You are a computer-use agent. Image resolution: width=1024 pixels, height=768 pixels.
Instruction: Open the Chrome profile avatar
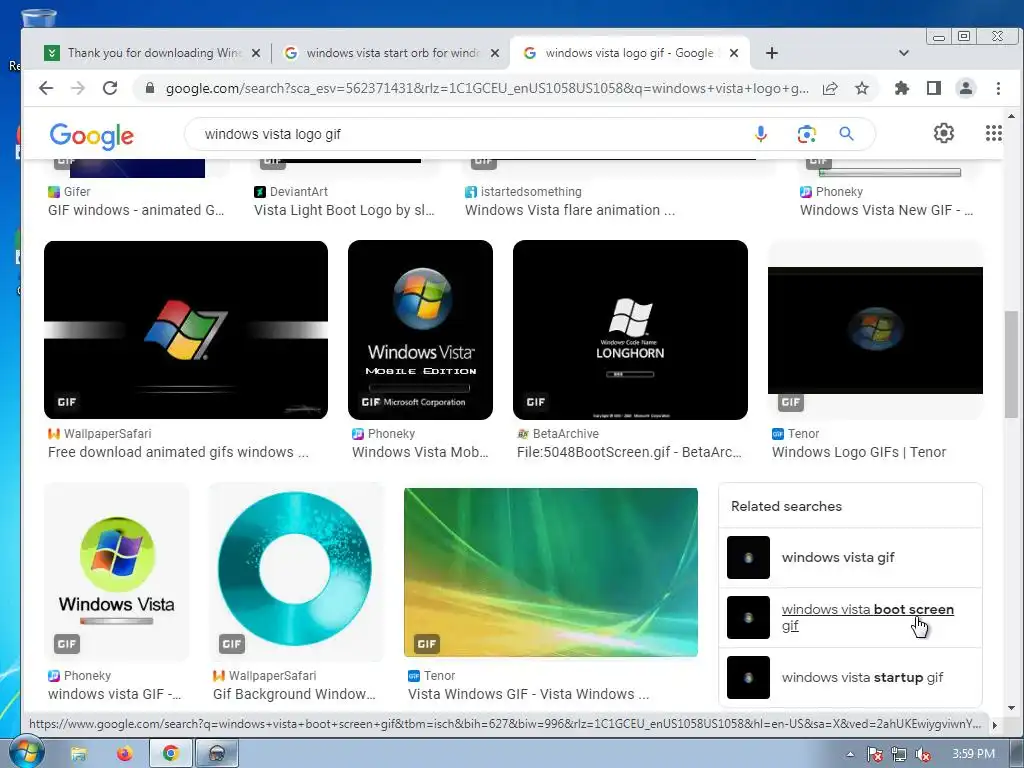(965, 88)
